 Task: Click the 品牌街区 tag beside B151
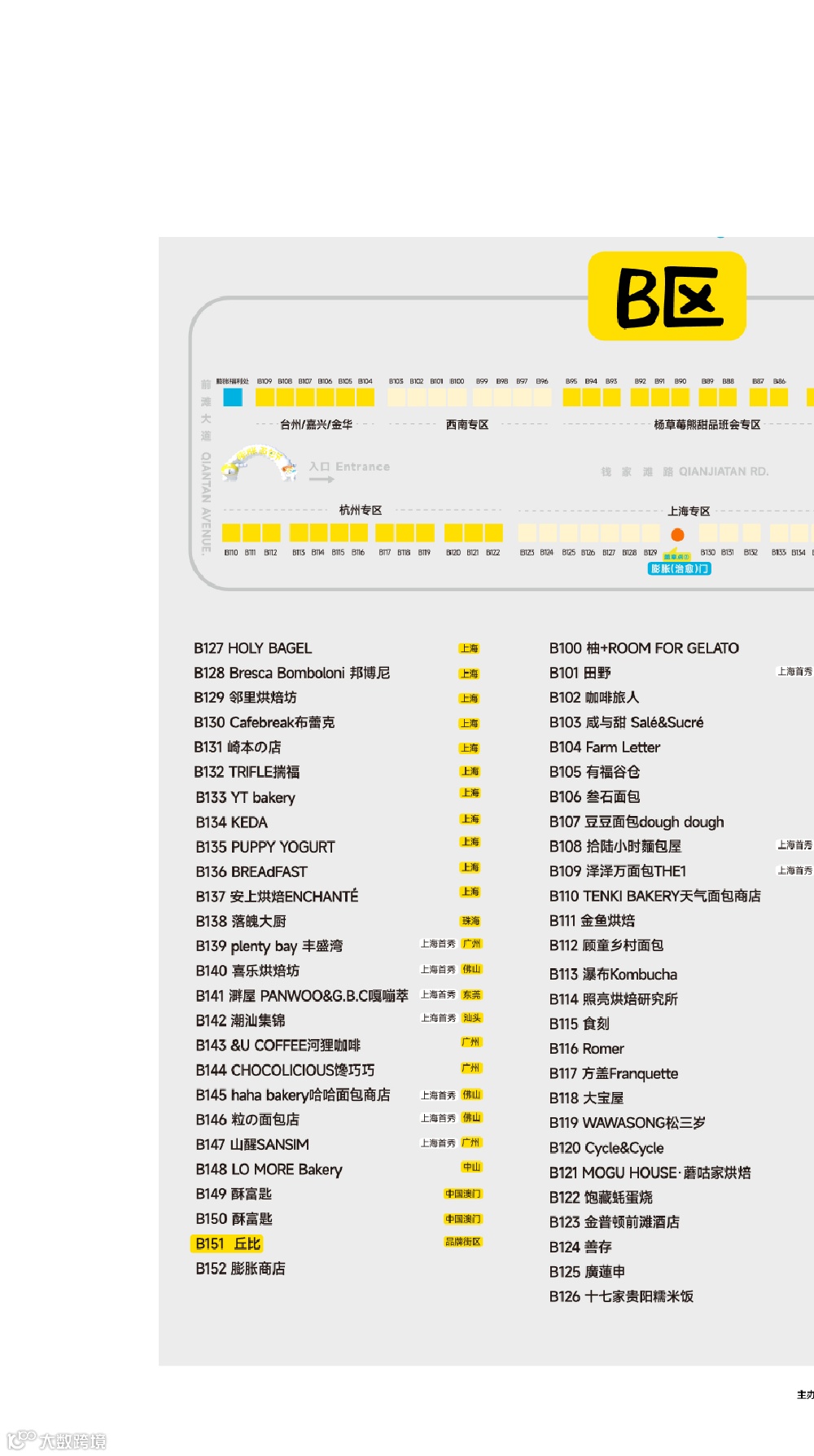[463, 1242]
